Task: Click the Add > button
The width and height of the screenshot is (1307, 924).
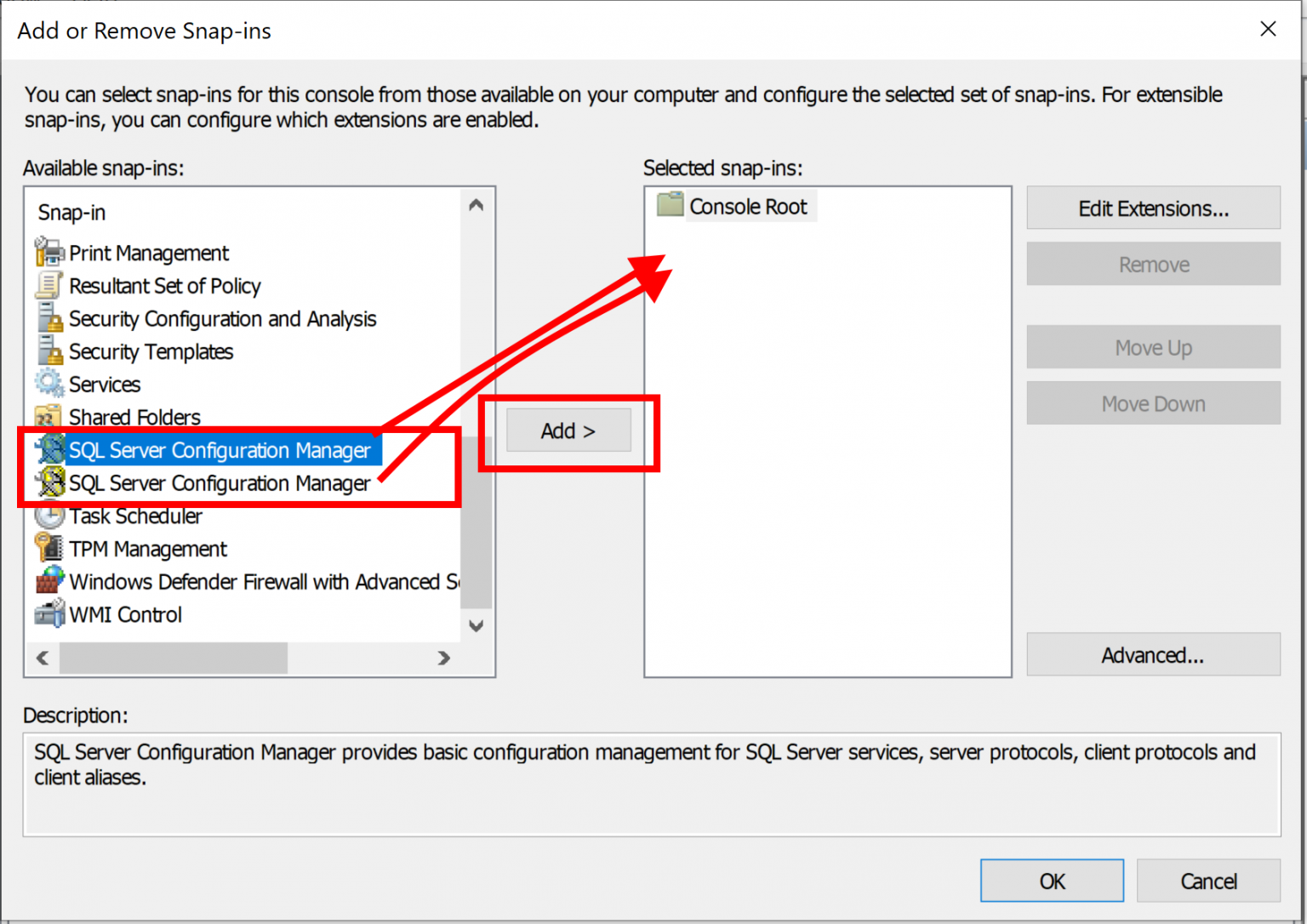Action: click(568, 431)
